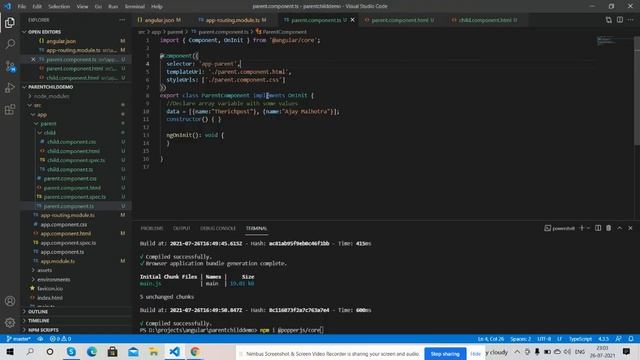The image size is (640, 360).
Task: Expand the assets folder
Action: pyautogui.click(x=44, y=270)
